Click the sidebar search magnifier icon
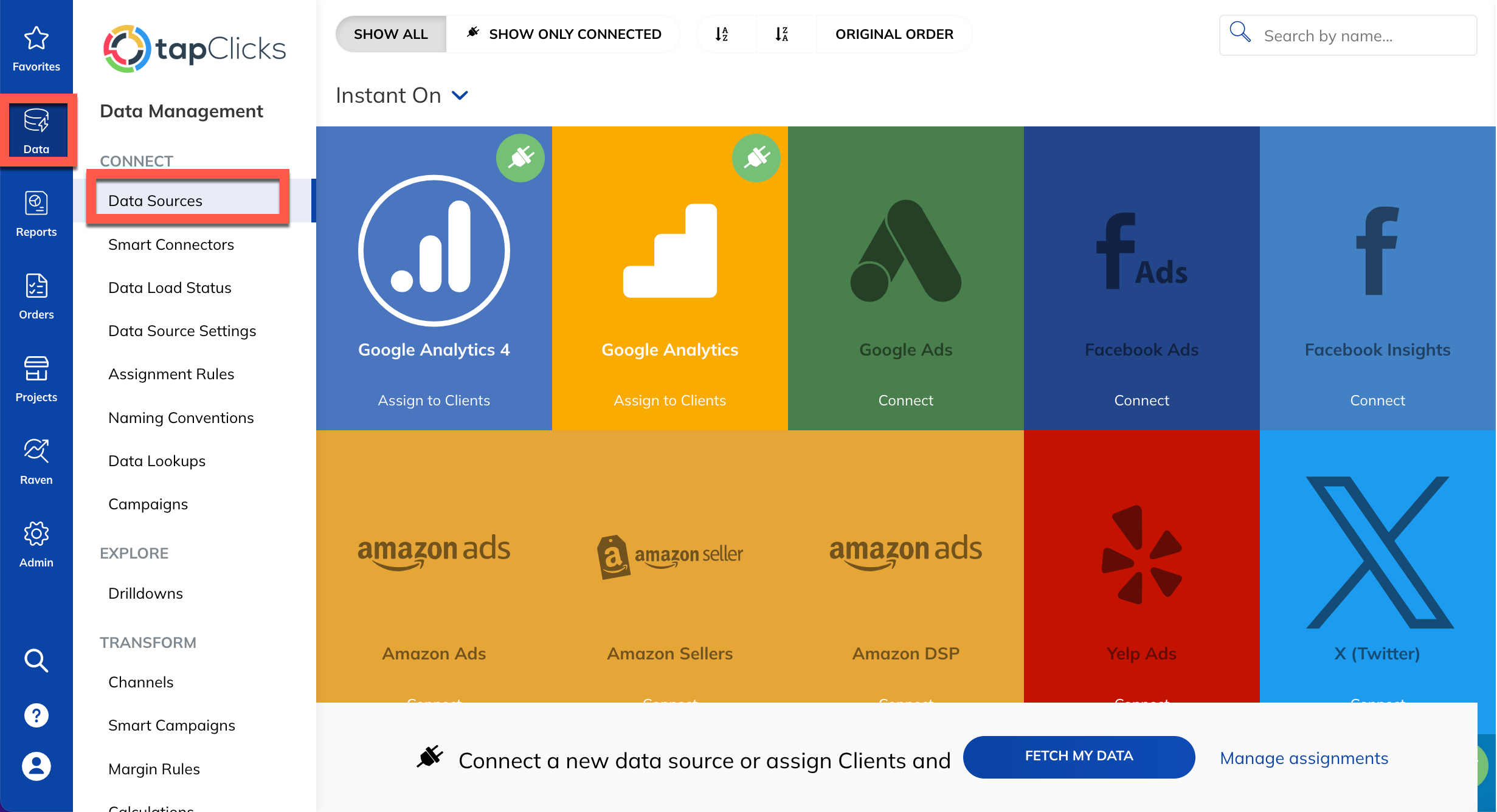 [36, 661]
